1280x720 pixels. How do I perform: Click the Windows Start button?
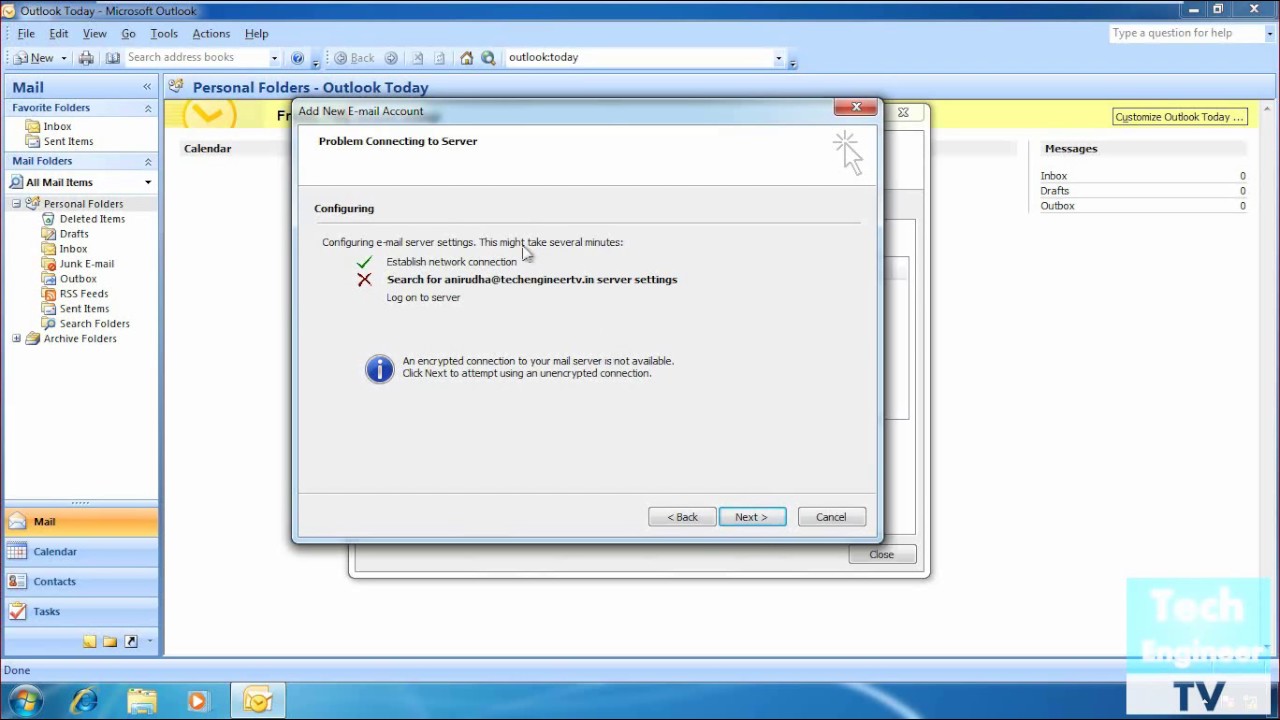pyautogui.click(x=25, y=700)
